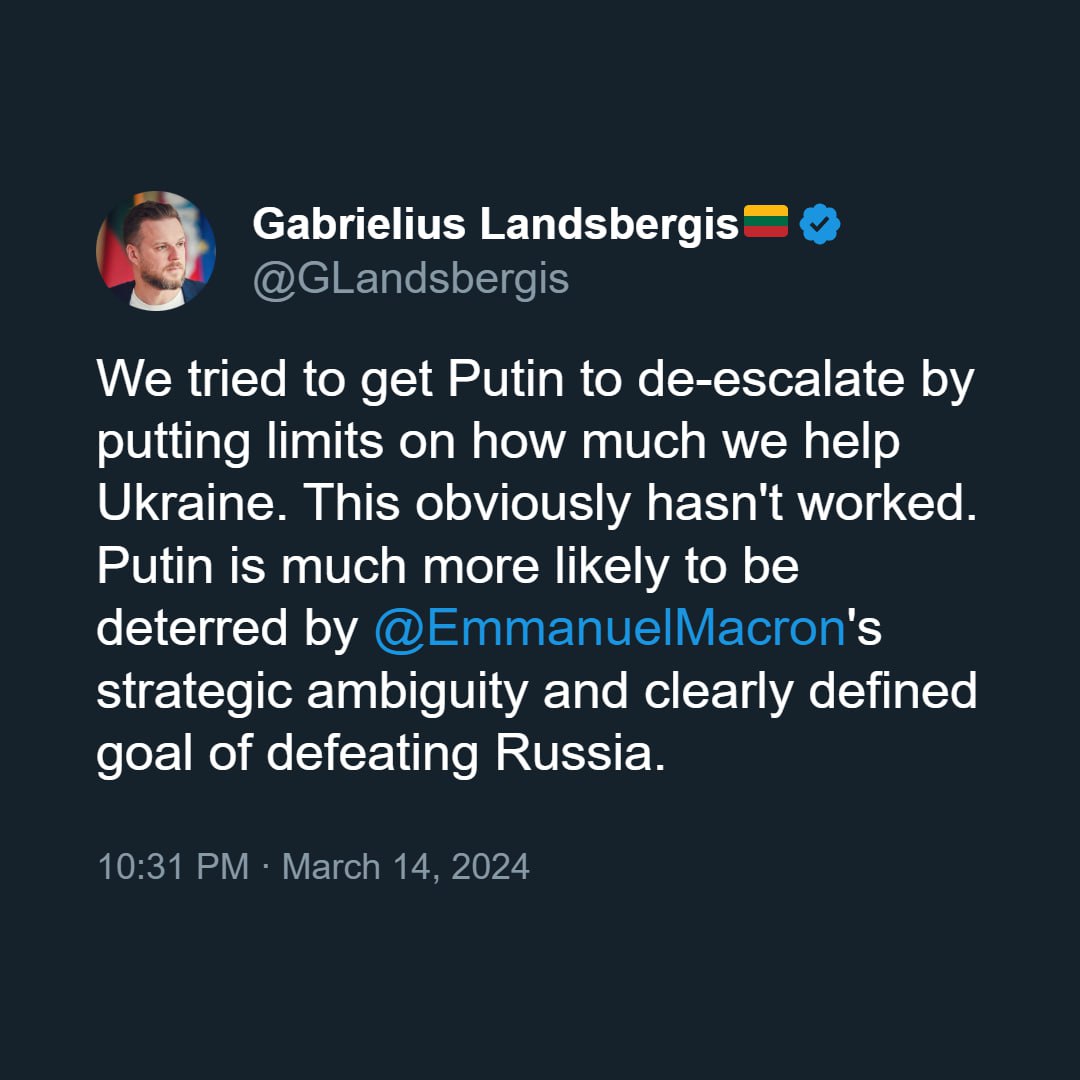Viewport: 1080px width, 1080px height.
Task: Click the word "defeating" in the tweet
Action: click(x=372, y=753)
